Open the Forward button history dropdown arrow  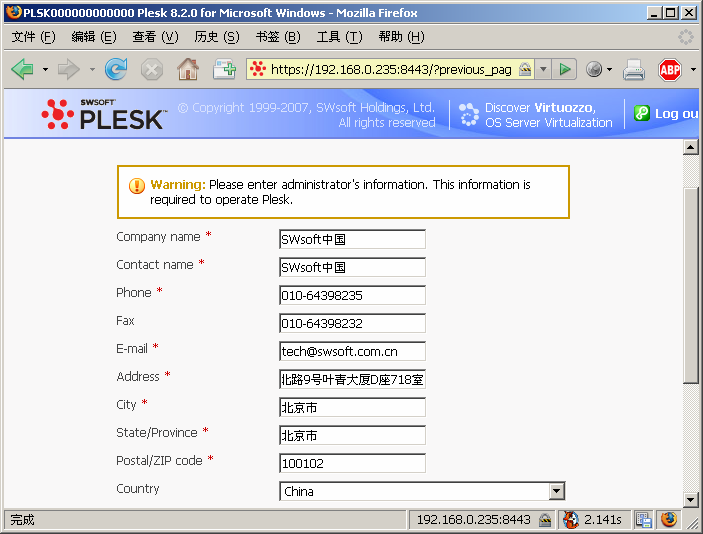pyautogui.click(x=92, y=69)
